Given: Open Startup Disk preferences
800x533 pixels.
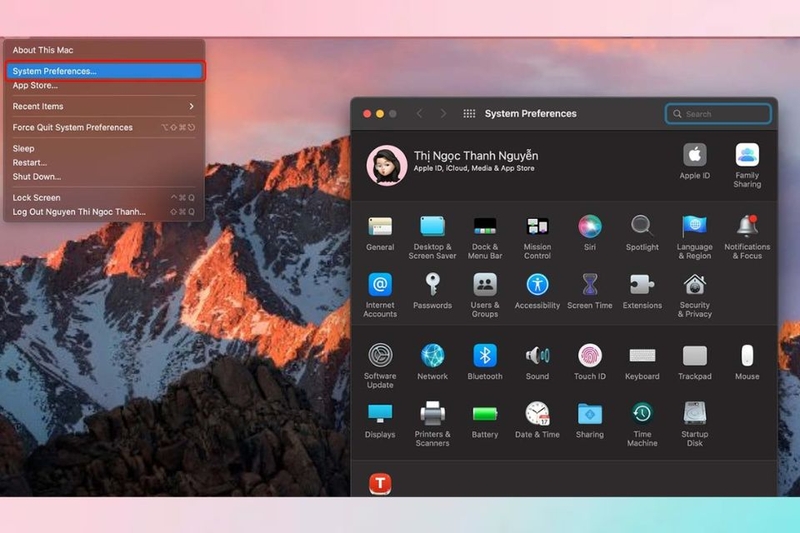Looking at the screenshot, I should (x=694, y=424).
